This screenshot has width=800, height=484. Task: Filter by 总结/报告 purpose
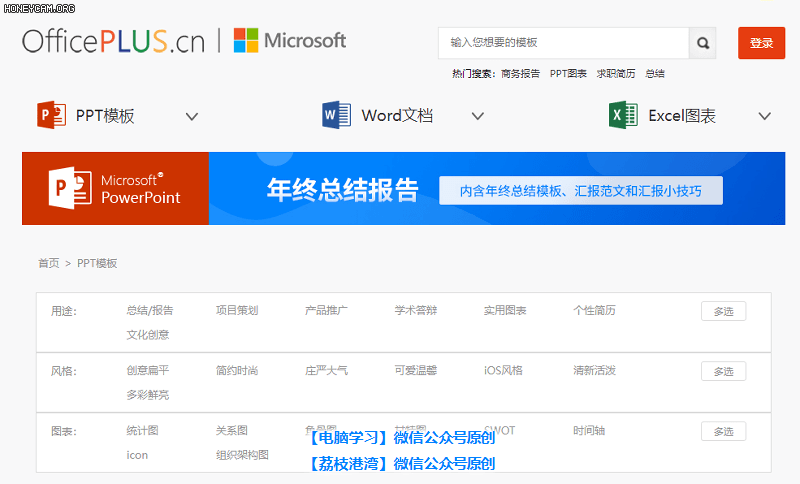[149, 310]
